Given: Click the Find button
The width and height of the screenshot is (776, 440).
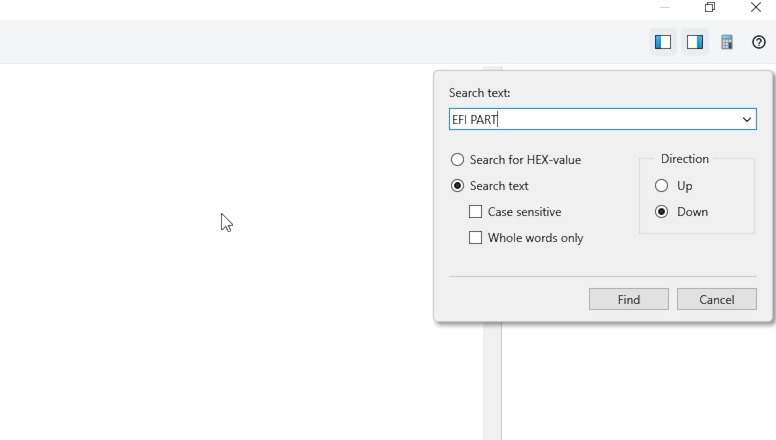Looking at the screenshot, I should point(629,299).
